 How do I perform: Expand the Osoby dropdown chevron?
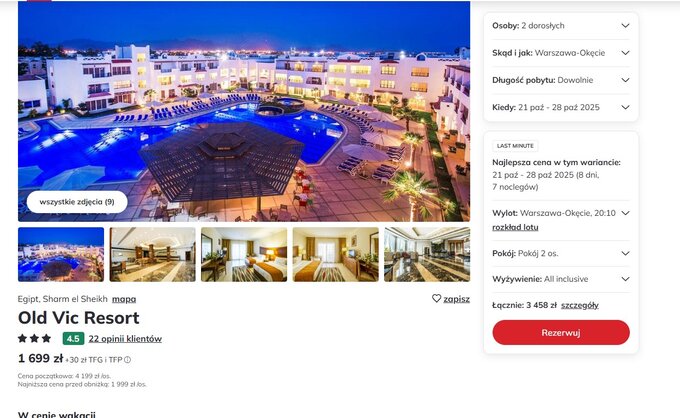[625, 26]
